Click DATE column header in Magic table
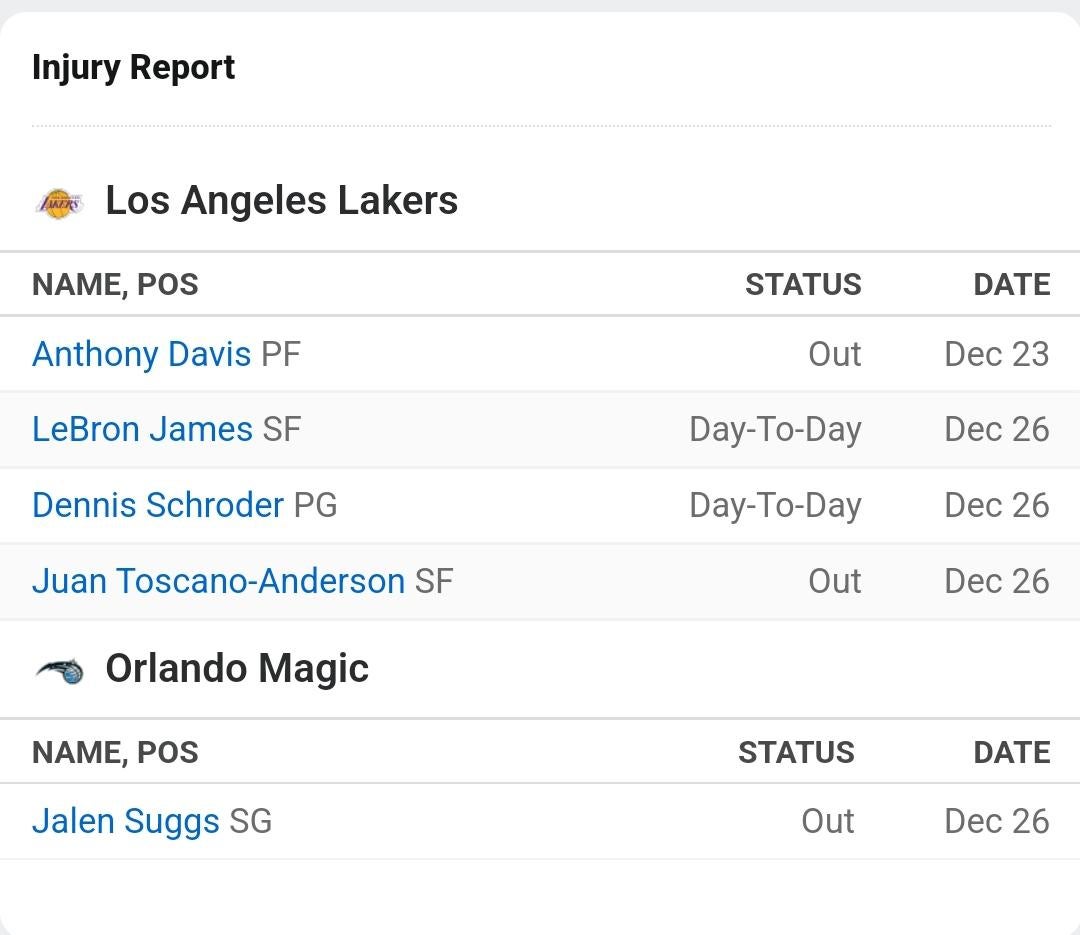This screenshot has height=935, width=1080. coord(1011,753)
